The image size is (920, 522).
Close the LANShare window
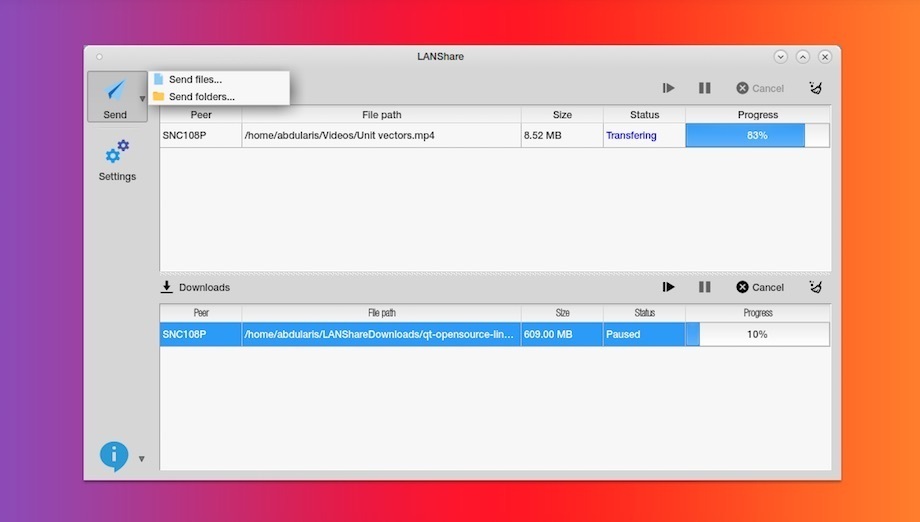coord(825,56)
